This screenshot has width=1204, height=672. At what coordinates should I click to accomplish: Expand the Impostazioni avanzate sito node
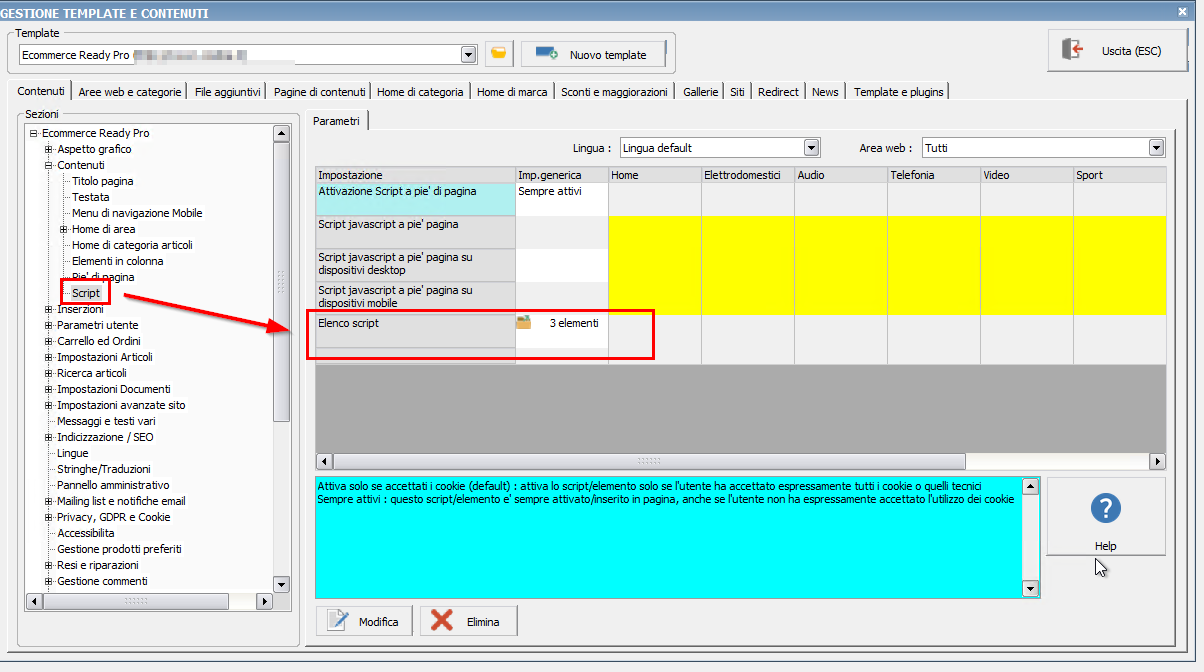[x=49, y=405]
